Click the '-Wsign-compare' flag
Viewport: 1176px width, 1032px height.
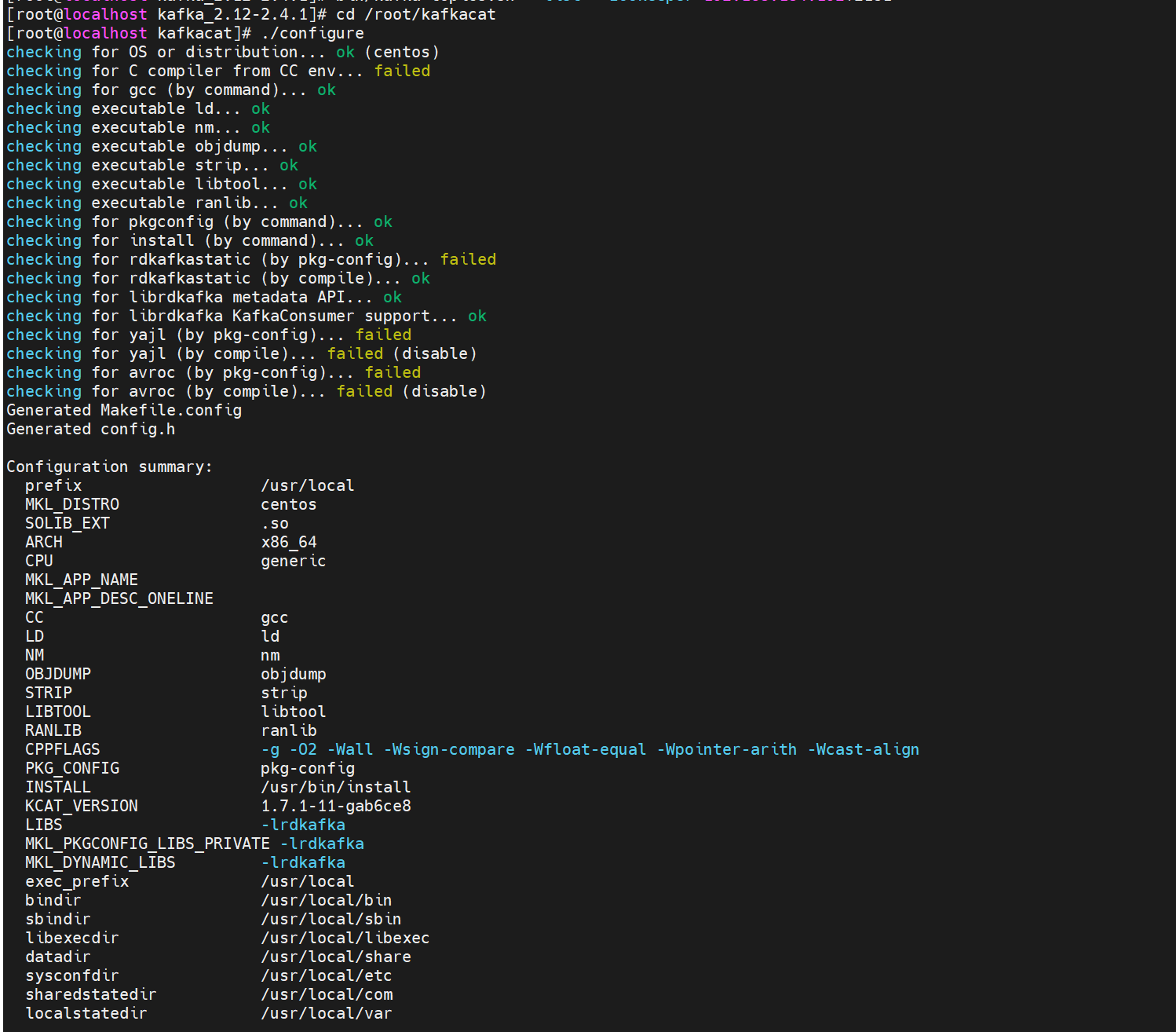tap(449, 749)
